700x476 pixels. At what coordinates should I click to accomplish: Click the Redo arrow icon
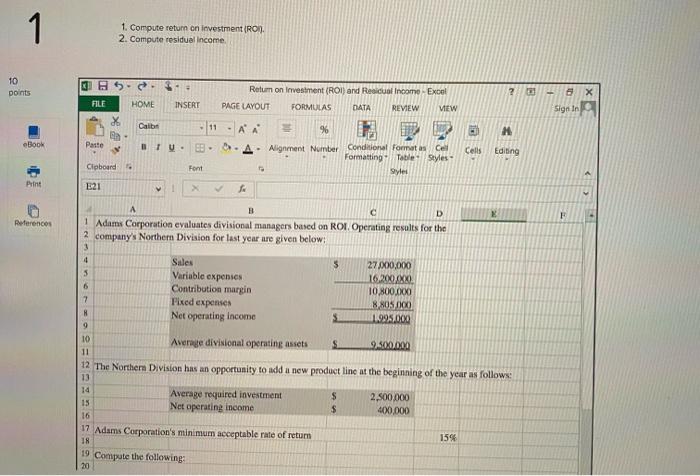pyautogui.click(x=142, y=85)
